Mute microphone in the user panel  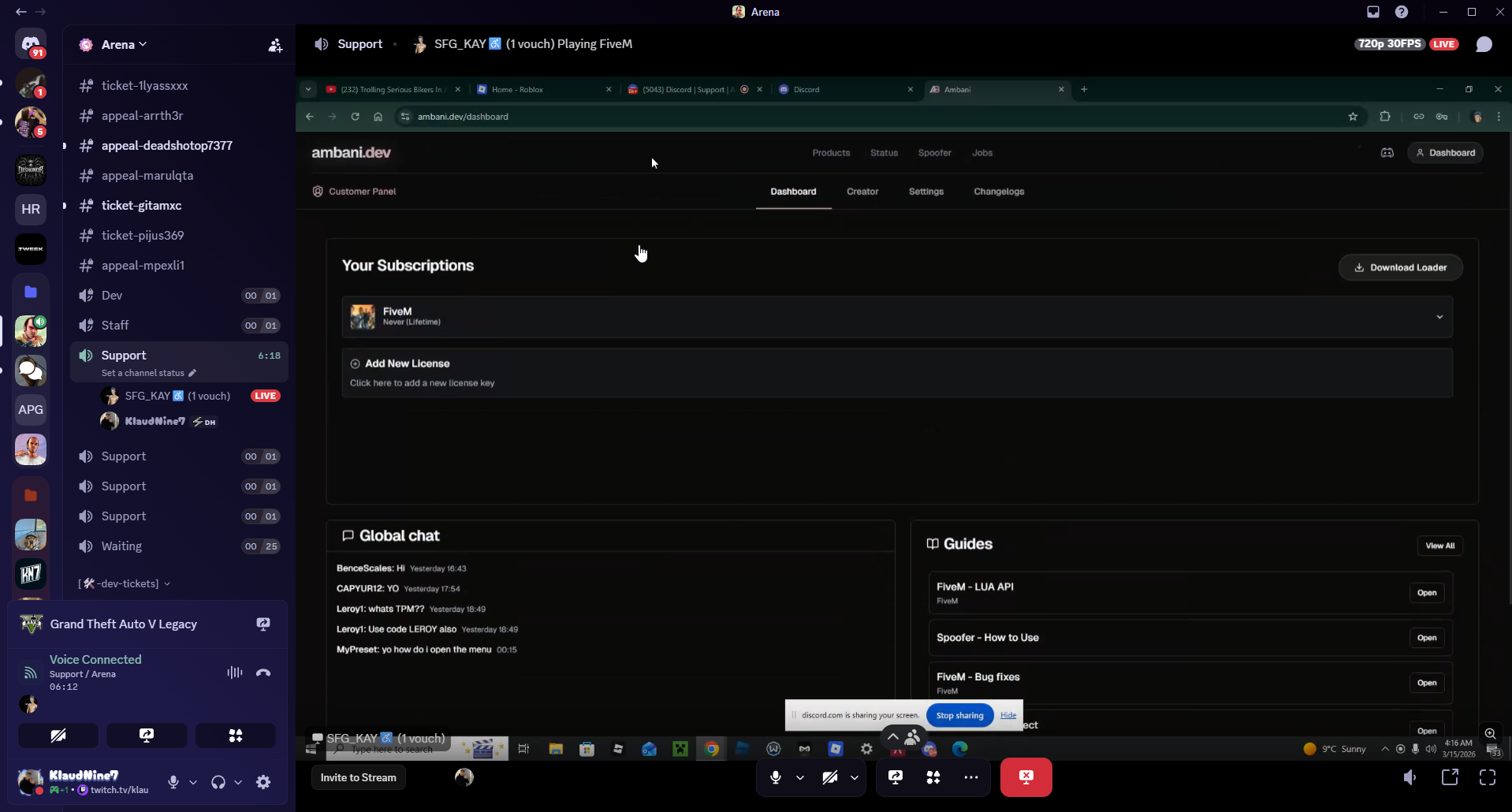pyautogui.click(x=173, y=782)
